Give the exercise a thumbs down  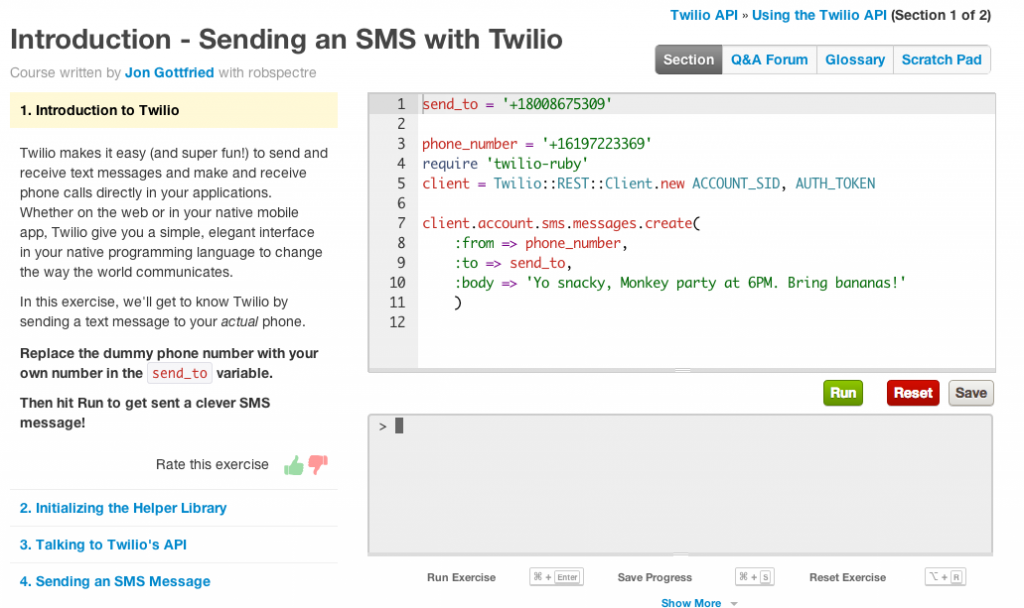pyautogui.click(x=318, y=464)
